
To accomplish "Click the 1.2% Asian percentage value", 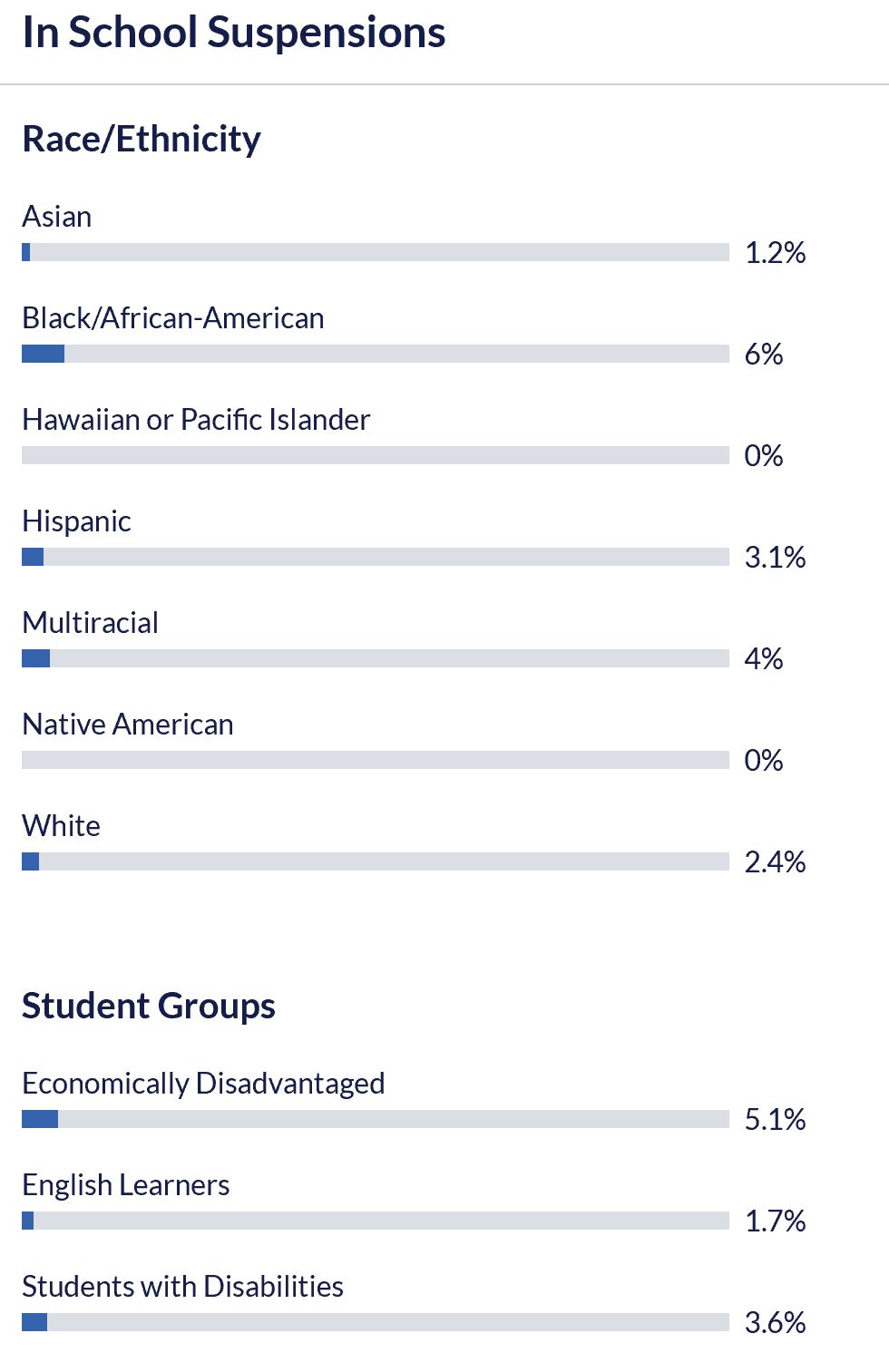I will point(776,252).
